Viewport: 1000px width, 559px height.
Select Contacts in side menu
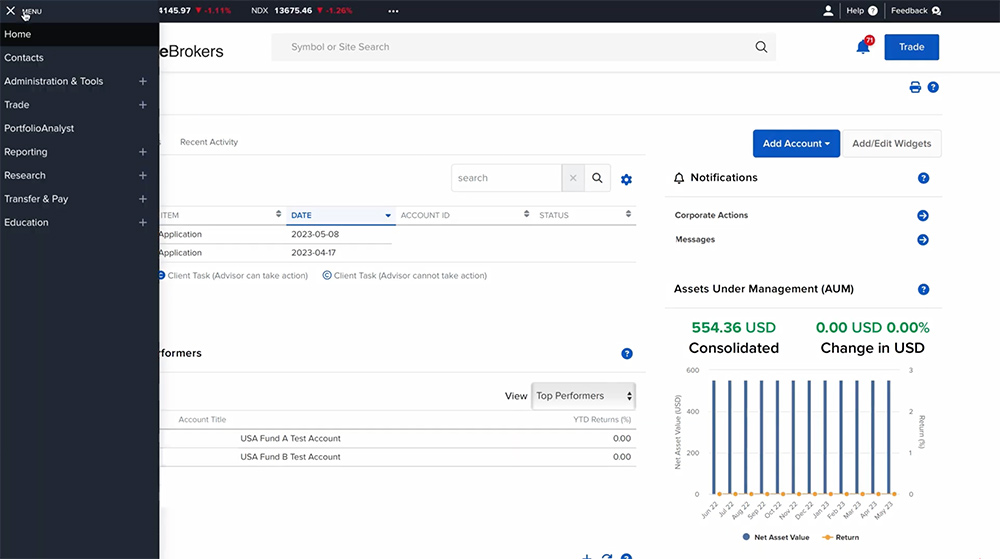coord(24,58)
